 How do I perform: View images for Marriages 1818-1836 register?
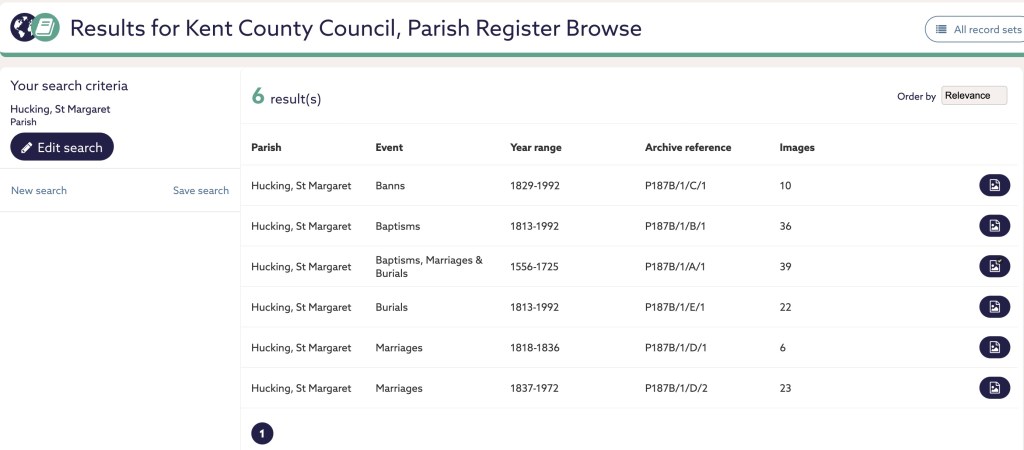click(x=994, y=347)
